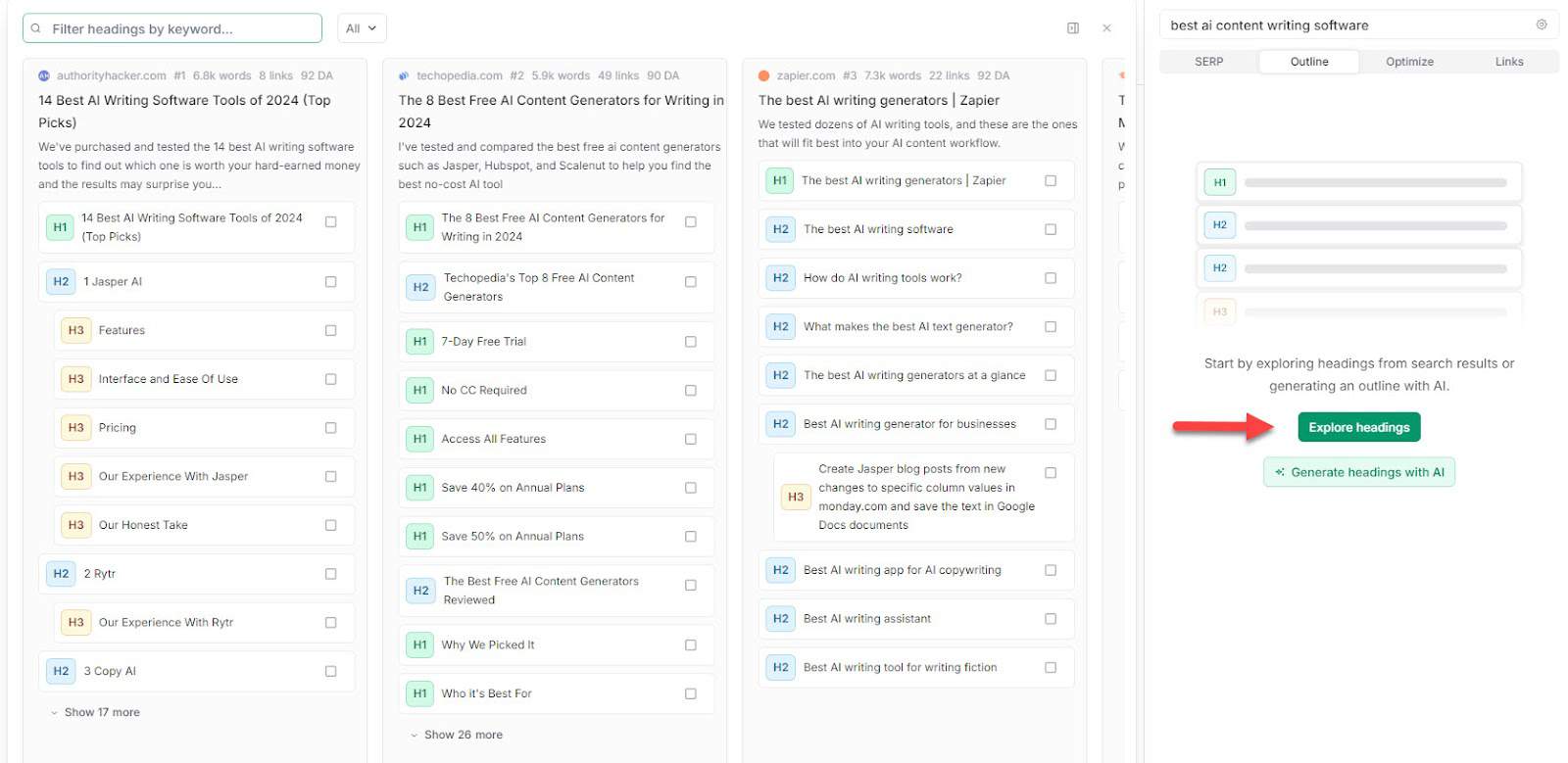Screen dimensions: 1568x763
Task: Click The best AI writing generators | Zapier title
Action: [x=879, y=100]
